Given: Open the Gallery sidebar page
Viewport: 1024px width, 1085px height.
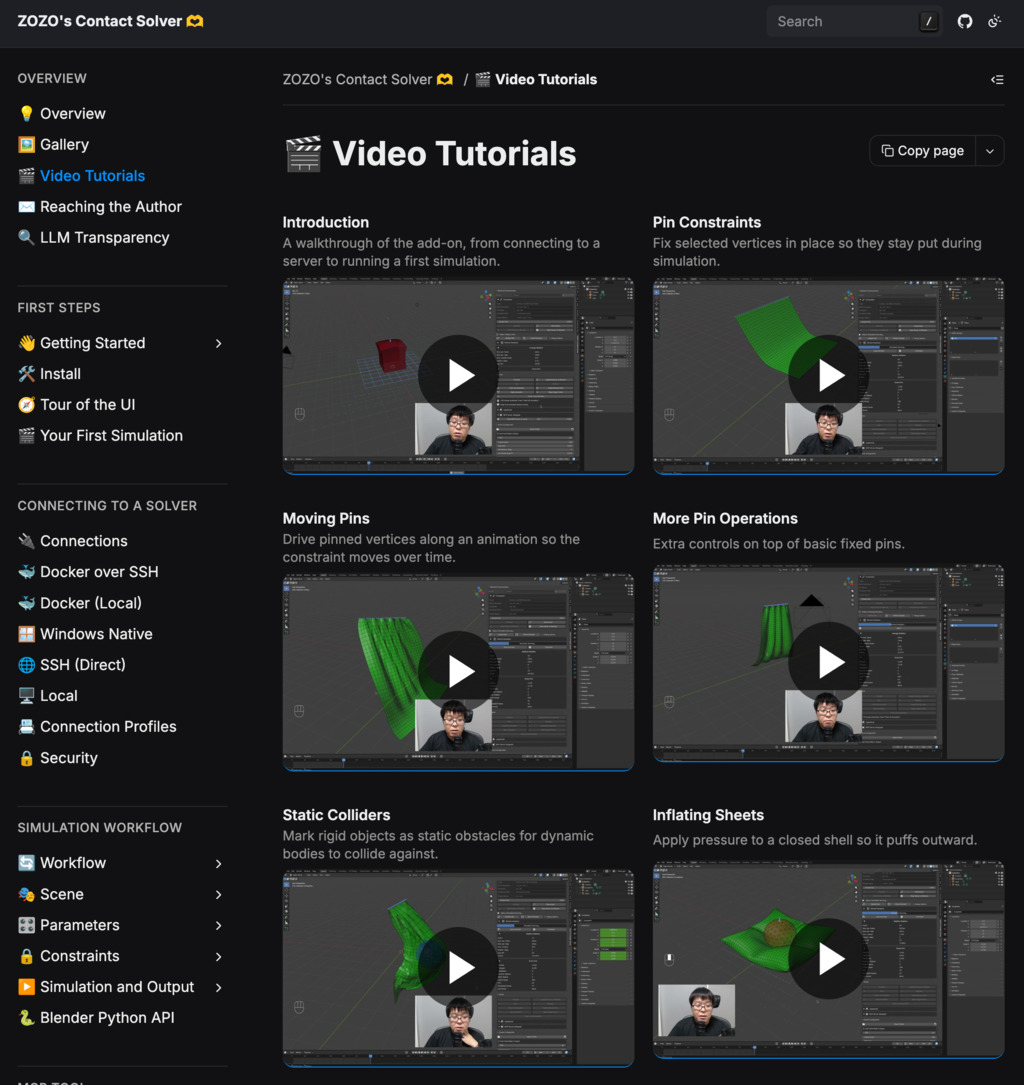Looking at the screenshot, I should (64, 145).
